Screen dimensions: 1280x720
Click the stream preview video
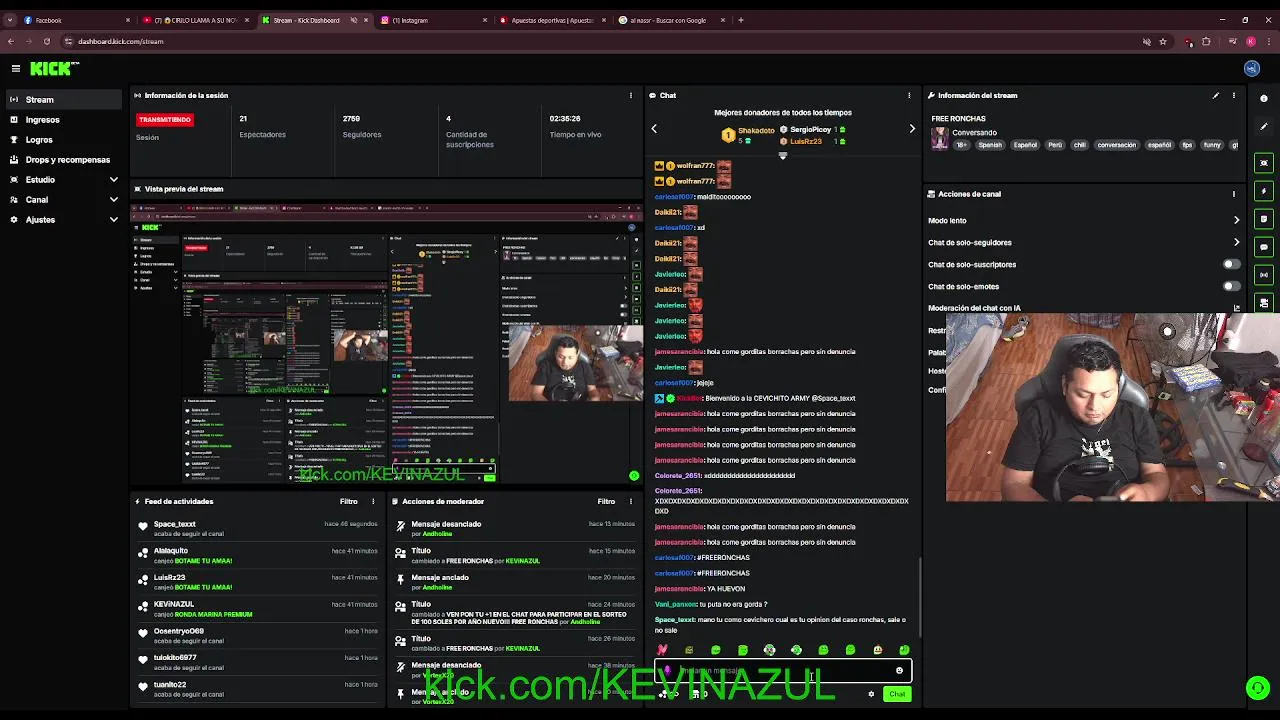coord(387,343)
